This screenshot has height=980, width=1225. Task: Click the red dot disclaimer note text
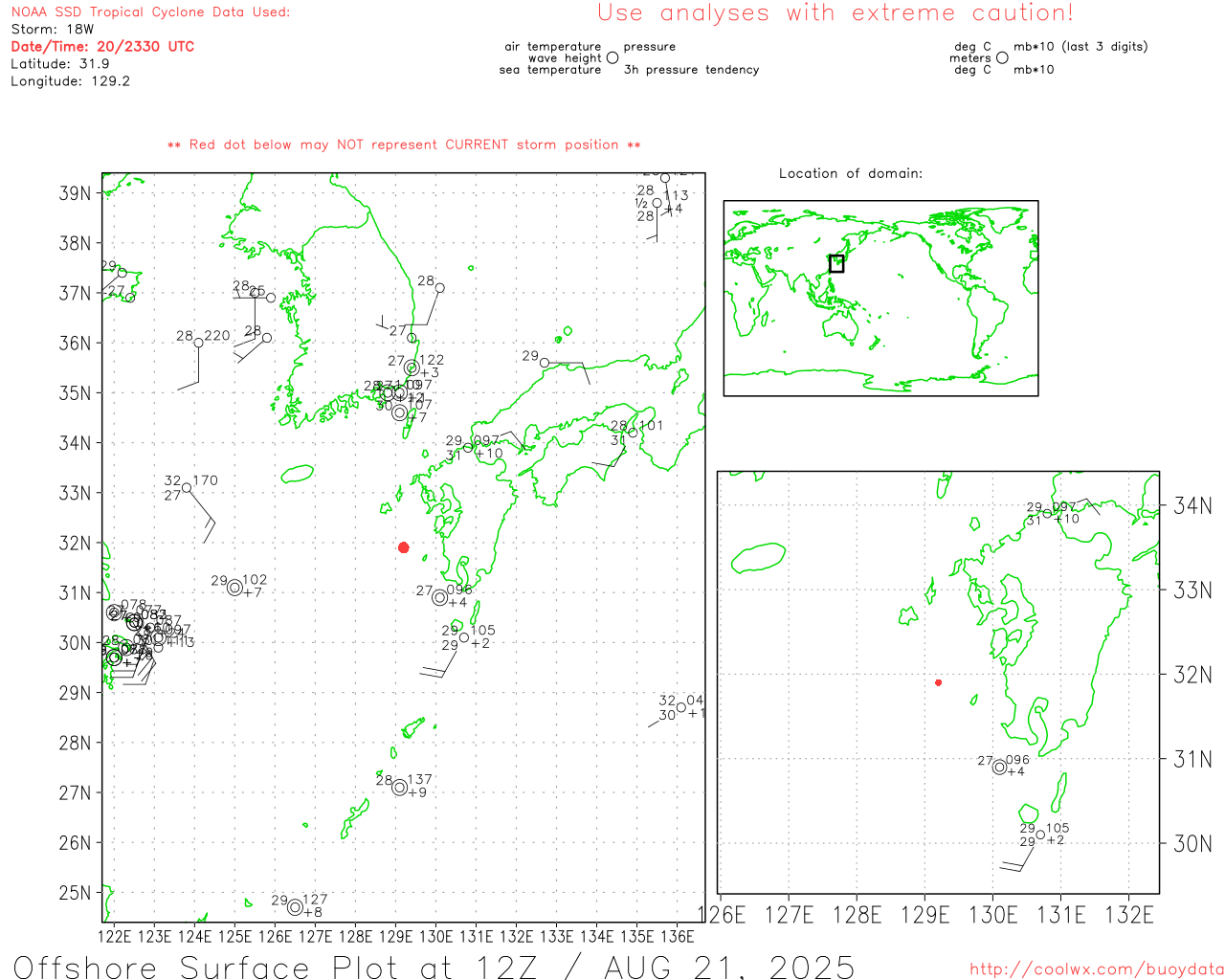(x=404, y=145)
